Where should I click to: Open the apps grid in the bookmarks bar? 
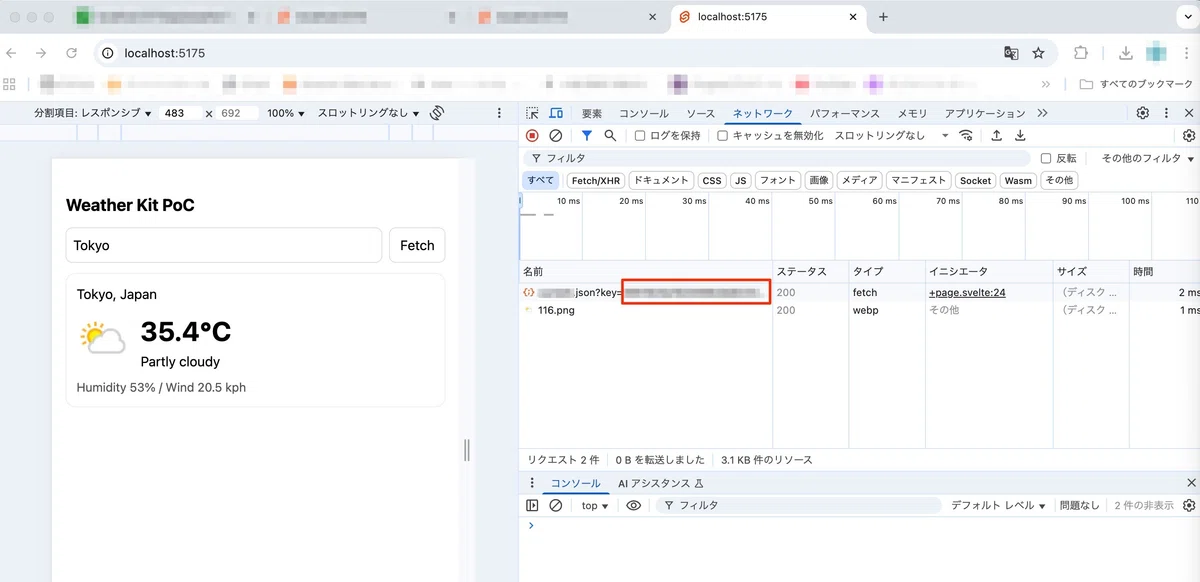point(11,84)
